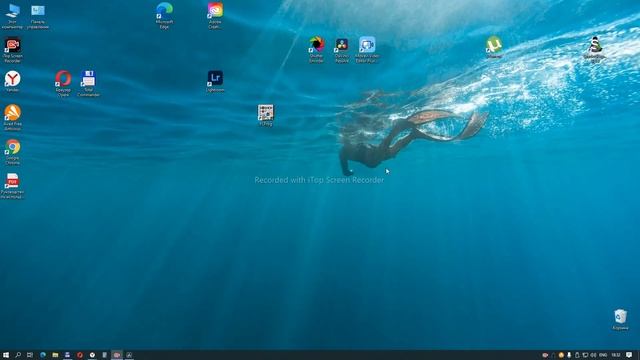
Task: Launch Shutter Encoder from desktop
Action: pyautogui.click(x=316, y=49)
